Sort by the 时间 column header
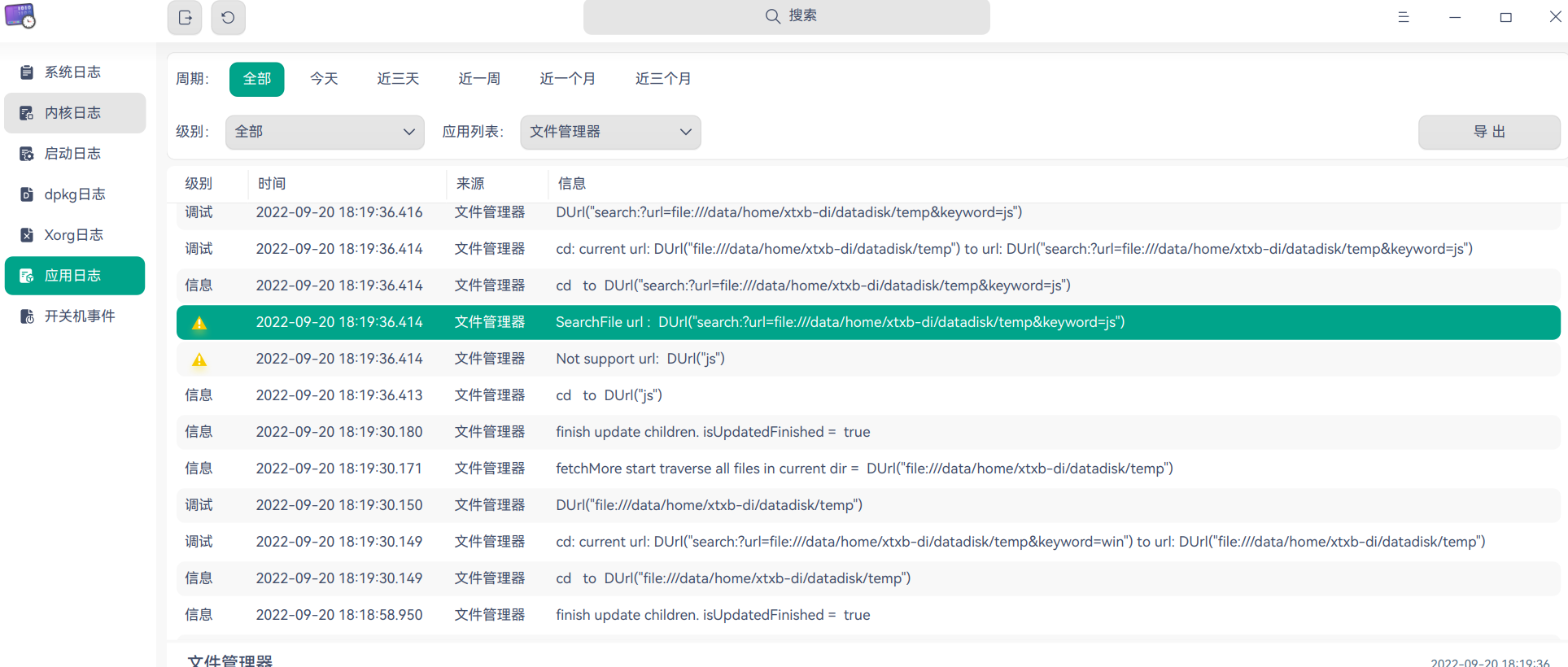 click(x=272, y=184)
